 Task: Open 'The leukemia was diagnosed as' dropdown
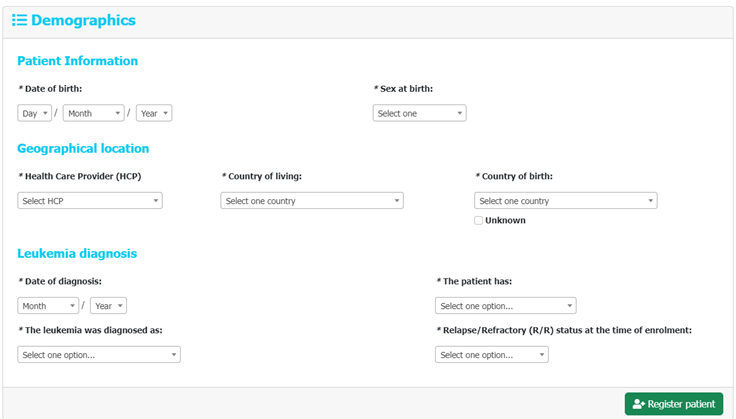(x=99, y=355)
